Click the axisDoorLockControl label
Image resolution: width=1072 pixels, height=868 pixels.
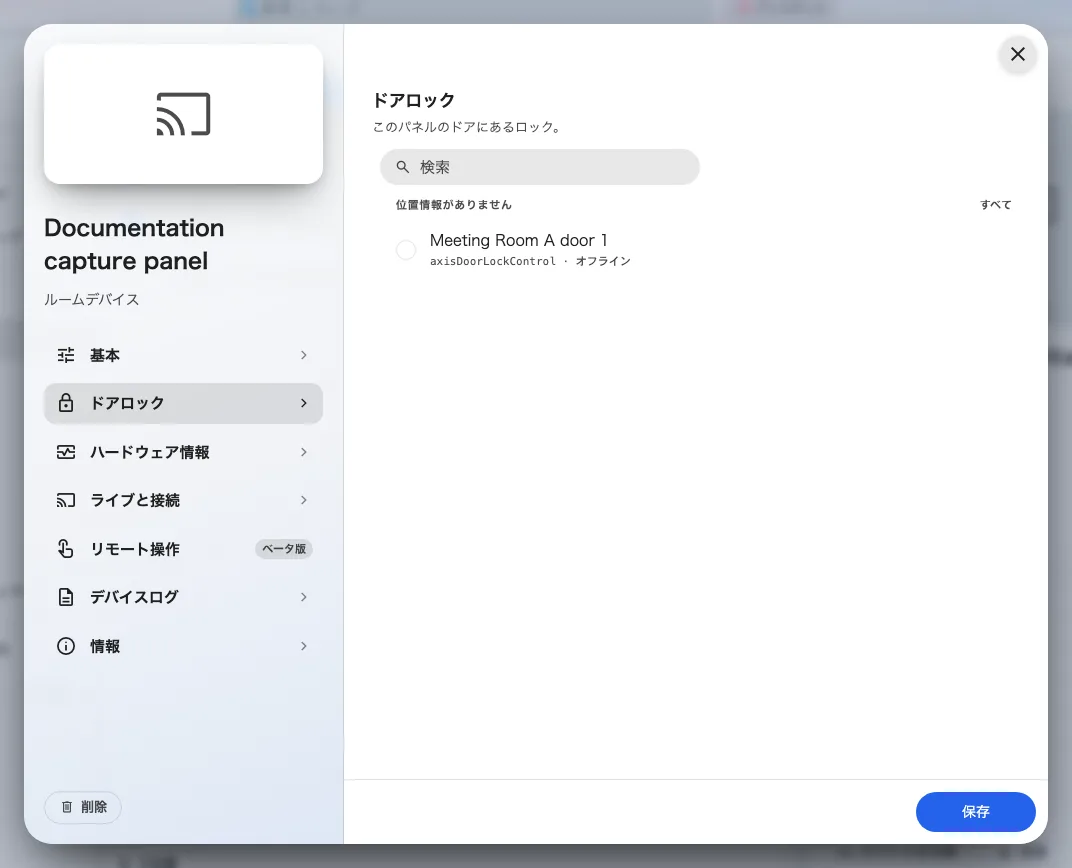[x=493, y=261]
